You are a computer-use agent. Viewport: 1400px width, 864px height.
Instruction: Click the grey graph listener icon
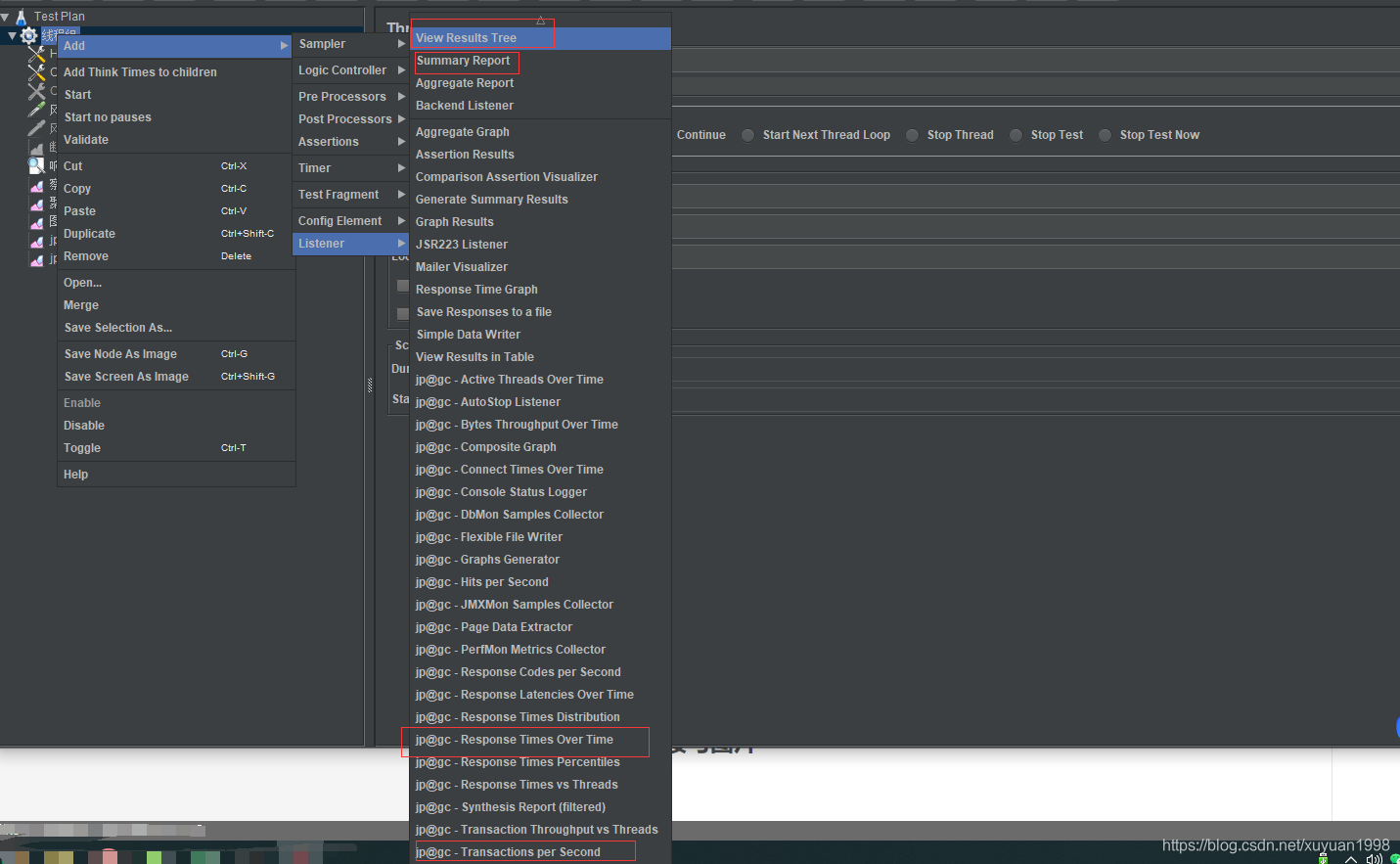[37, 148]
